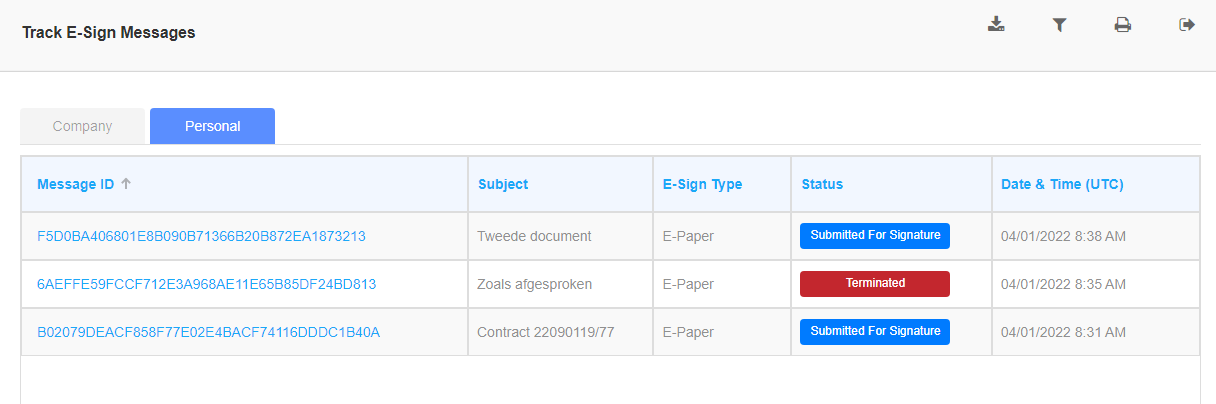
Task: Select the Personal tab
Action: tap(212, 126)
